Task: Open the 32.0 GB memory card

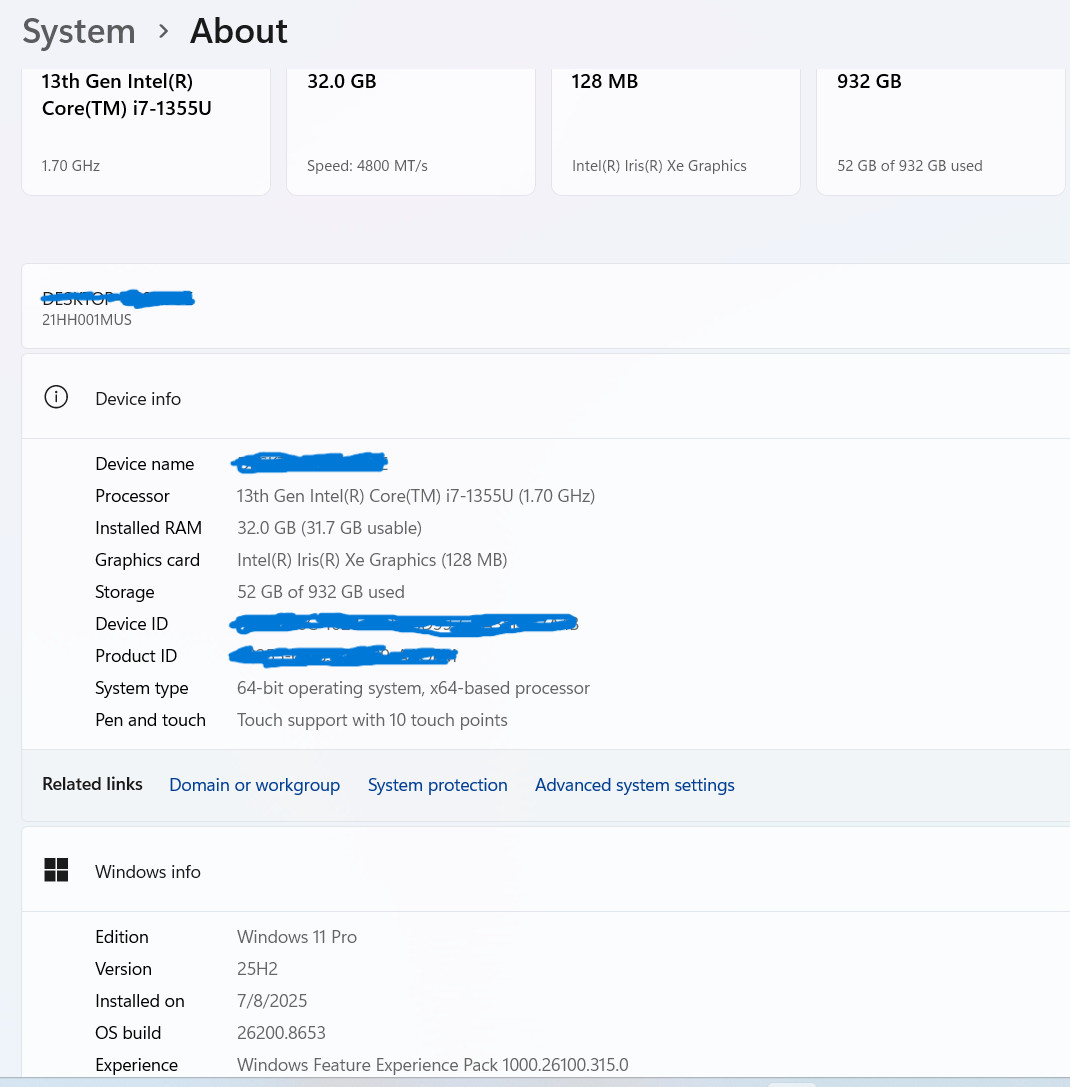Action: (x=411, y=131)
